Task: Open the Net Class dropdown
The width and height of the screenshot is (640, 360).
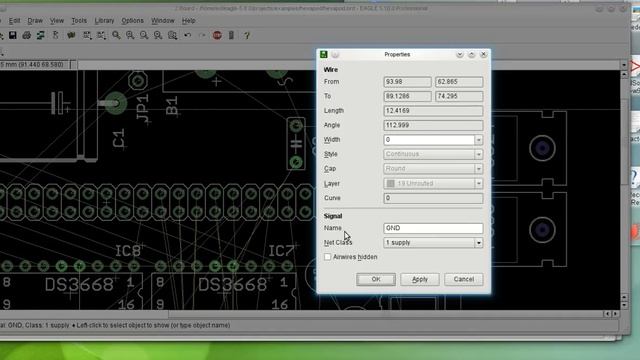Action: [433, 243]
